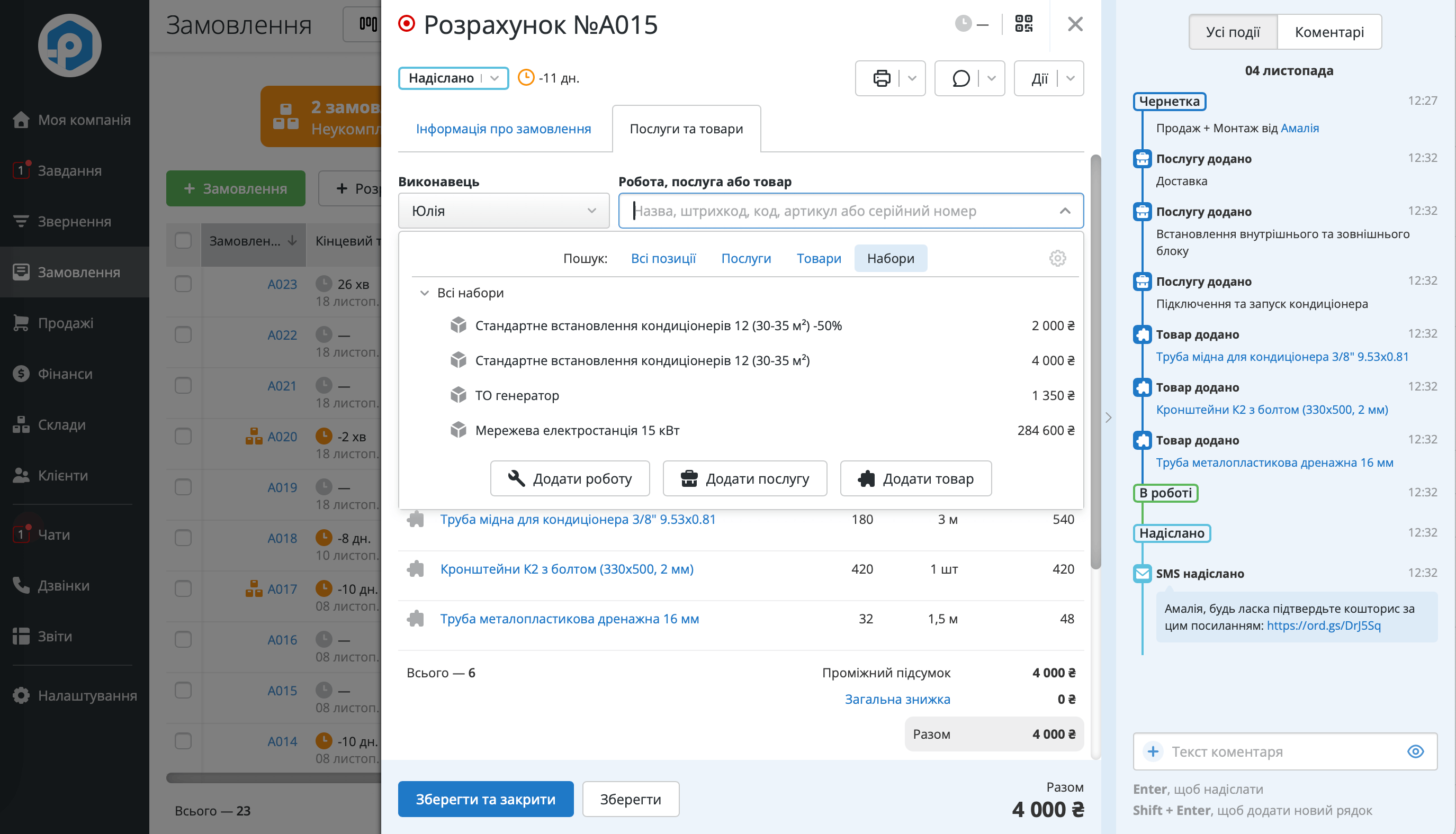The height and width of the screenshot is (834, 1456).
Task: Collapse the event feed side arrow
Action: 1108,418
